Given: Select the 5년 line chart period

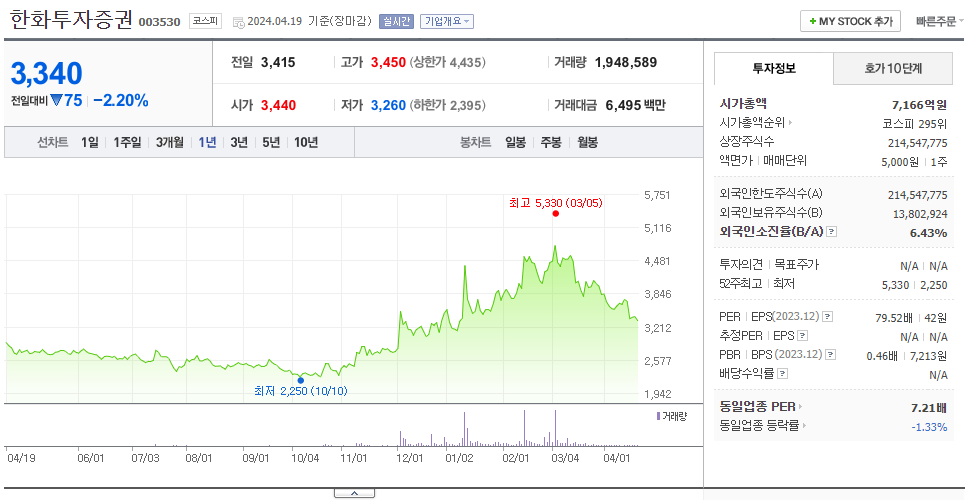Looking at the screenshot, I should [271, 143].
